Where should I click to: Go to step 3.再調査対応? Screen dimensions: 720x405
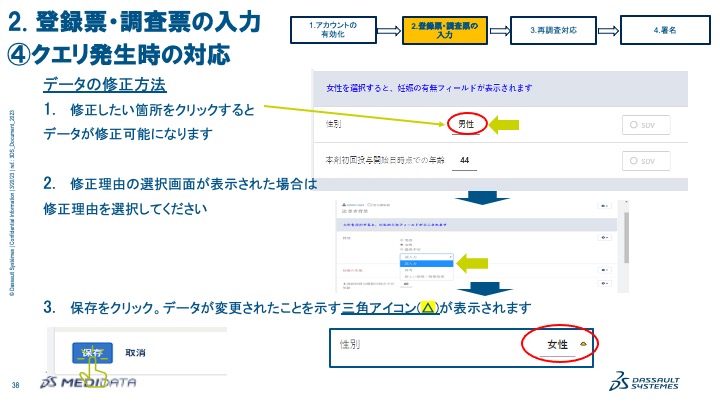pyautogui.click(x=553, y=30)
